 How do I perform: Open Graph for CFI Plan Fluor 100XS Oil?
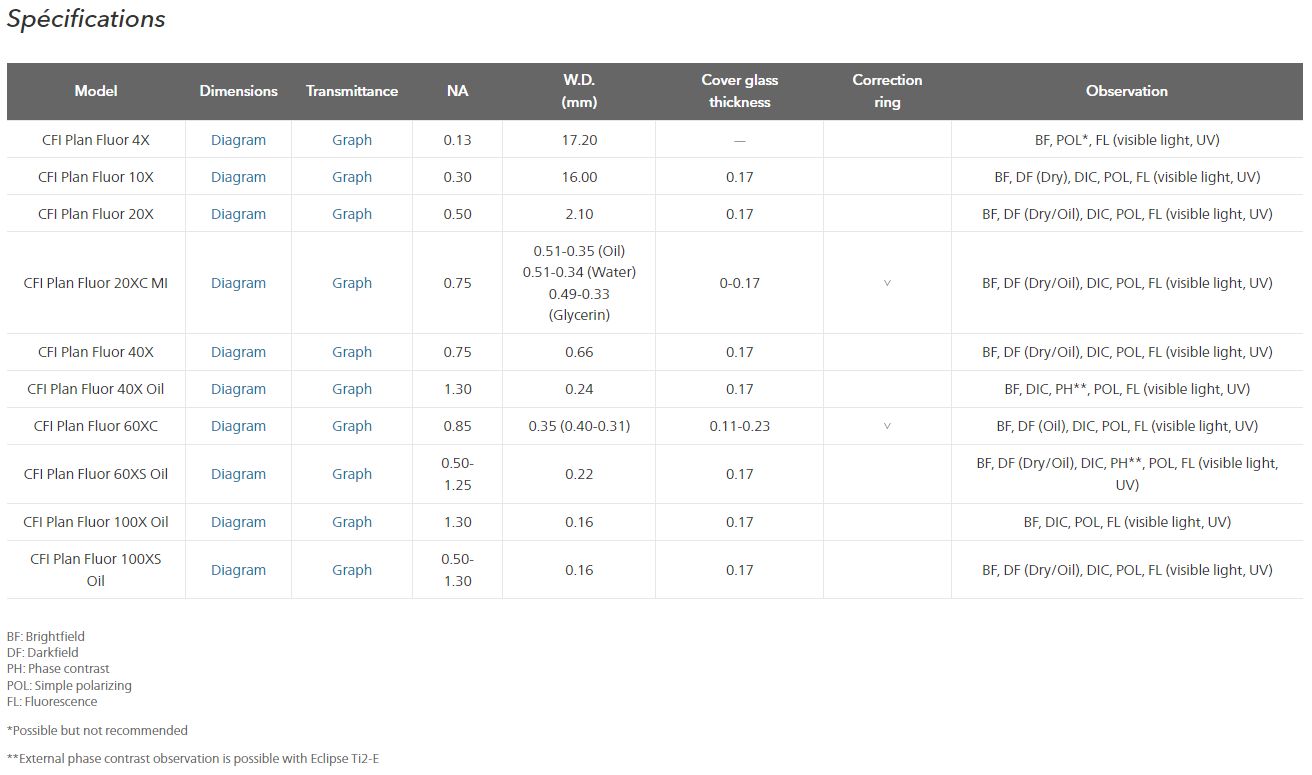pyautogui.click(x=352, y=570)
